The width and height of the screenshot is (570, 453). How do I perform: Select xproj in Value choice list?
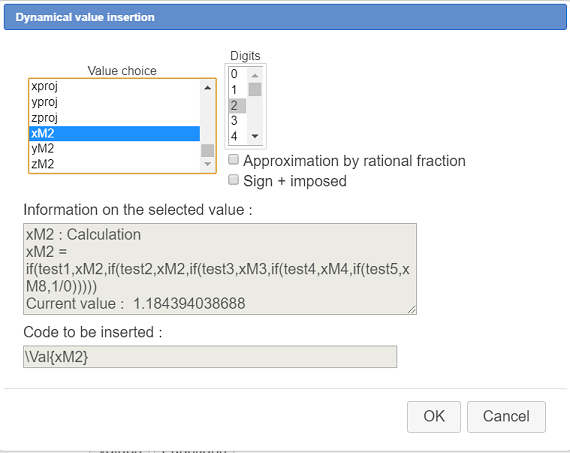pyautogui.click(x=115, y=87)
